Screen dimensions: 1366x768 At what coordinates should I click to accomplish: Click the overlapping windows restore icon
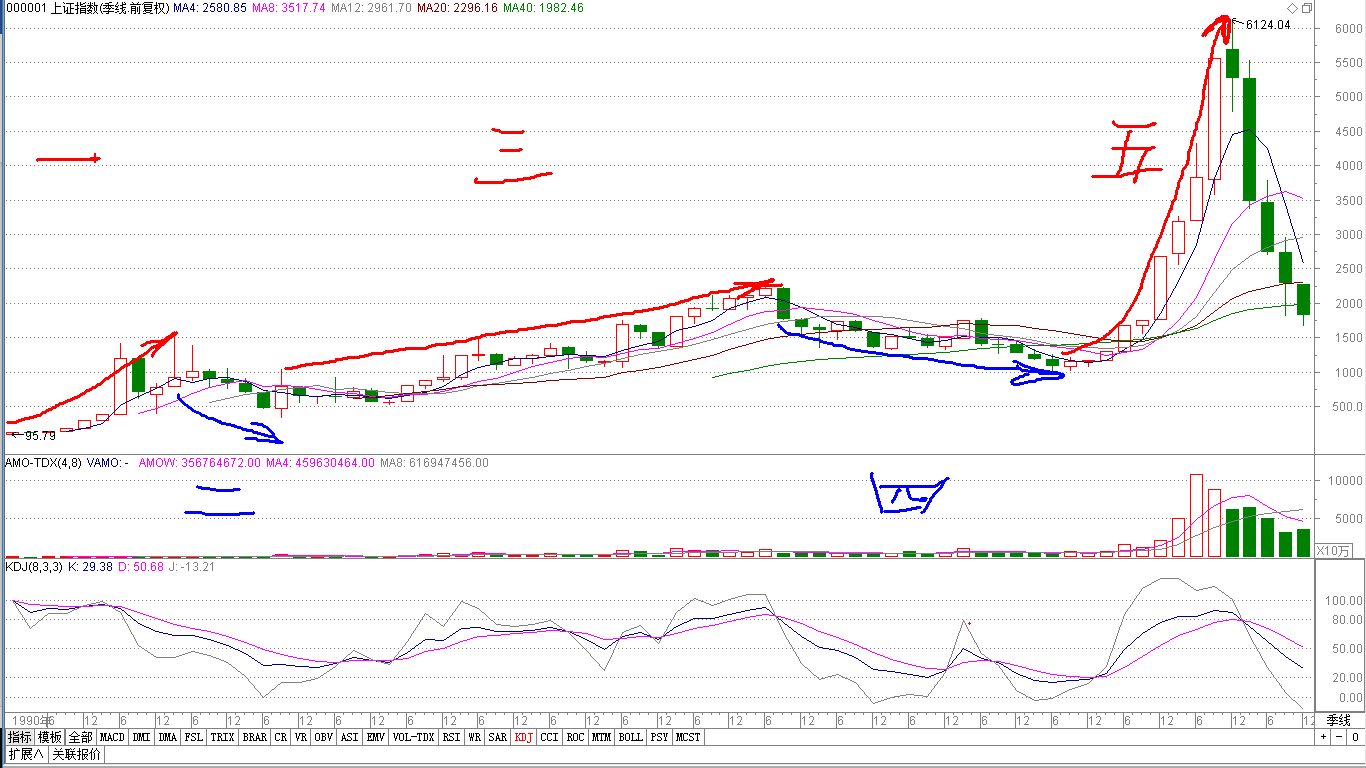click(1306, 8)
